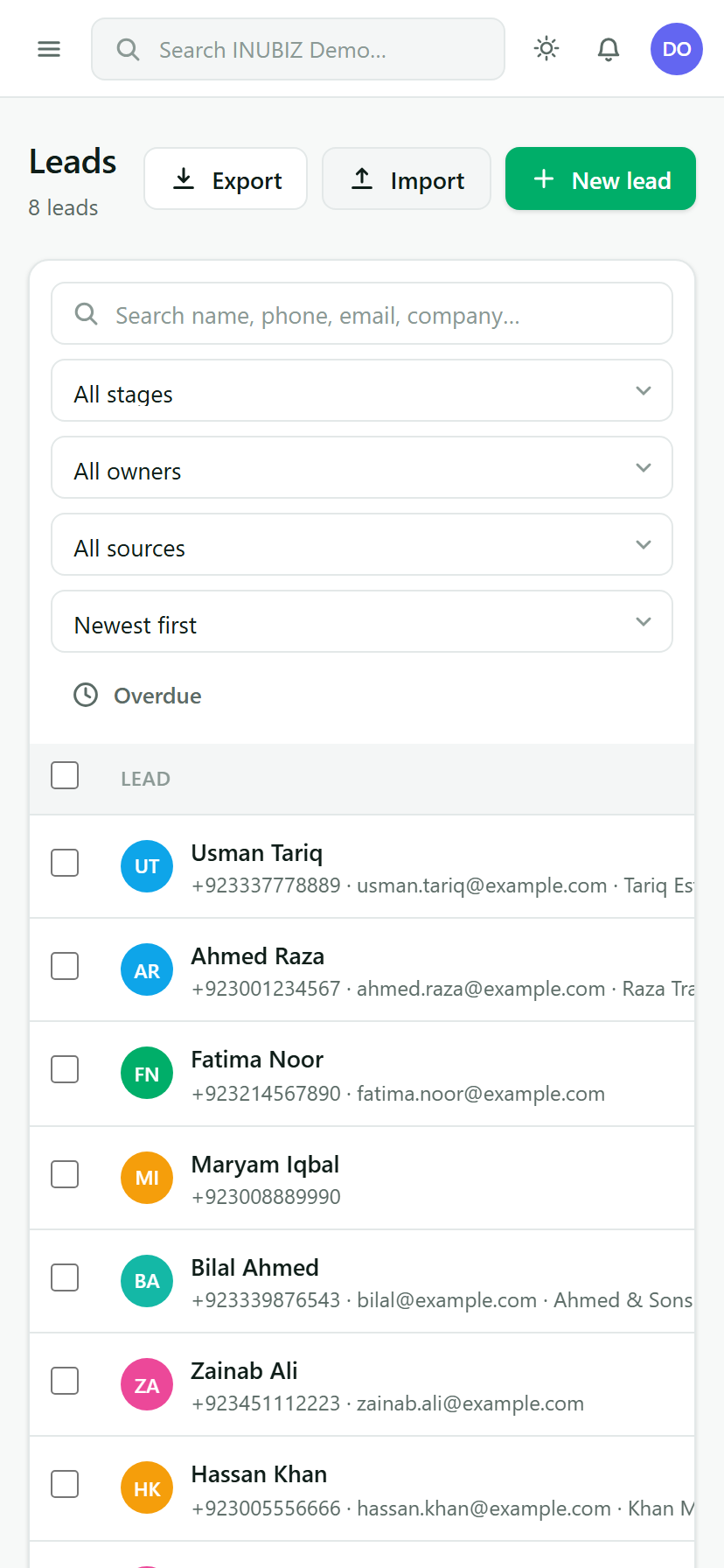
Task: Click the '8 leads' count text
Action: point(63,207)
